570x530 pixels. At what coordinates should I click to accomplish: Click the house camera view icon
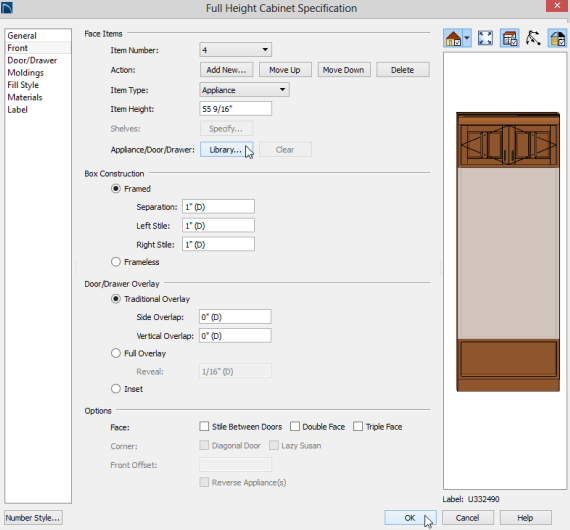pos(453,38)
